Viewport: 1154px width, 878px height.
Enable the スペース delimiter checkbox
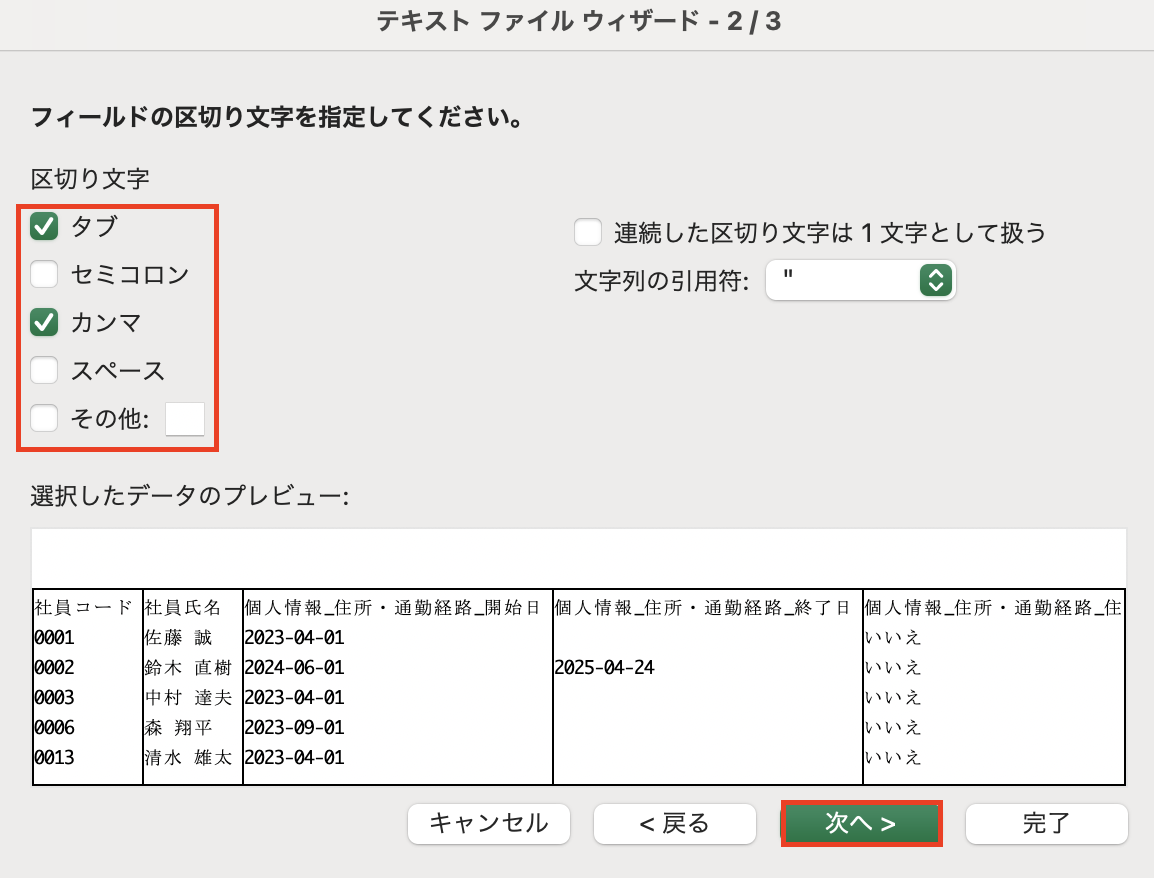pos(44,371)
